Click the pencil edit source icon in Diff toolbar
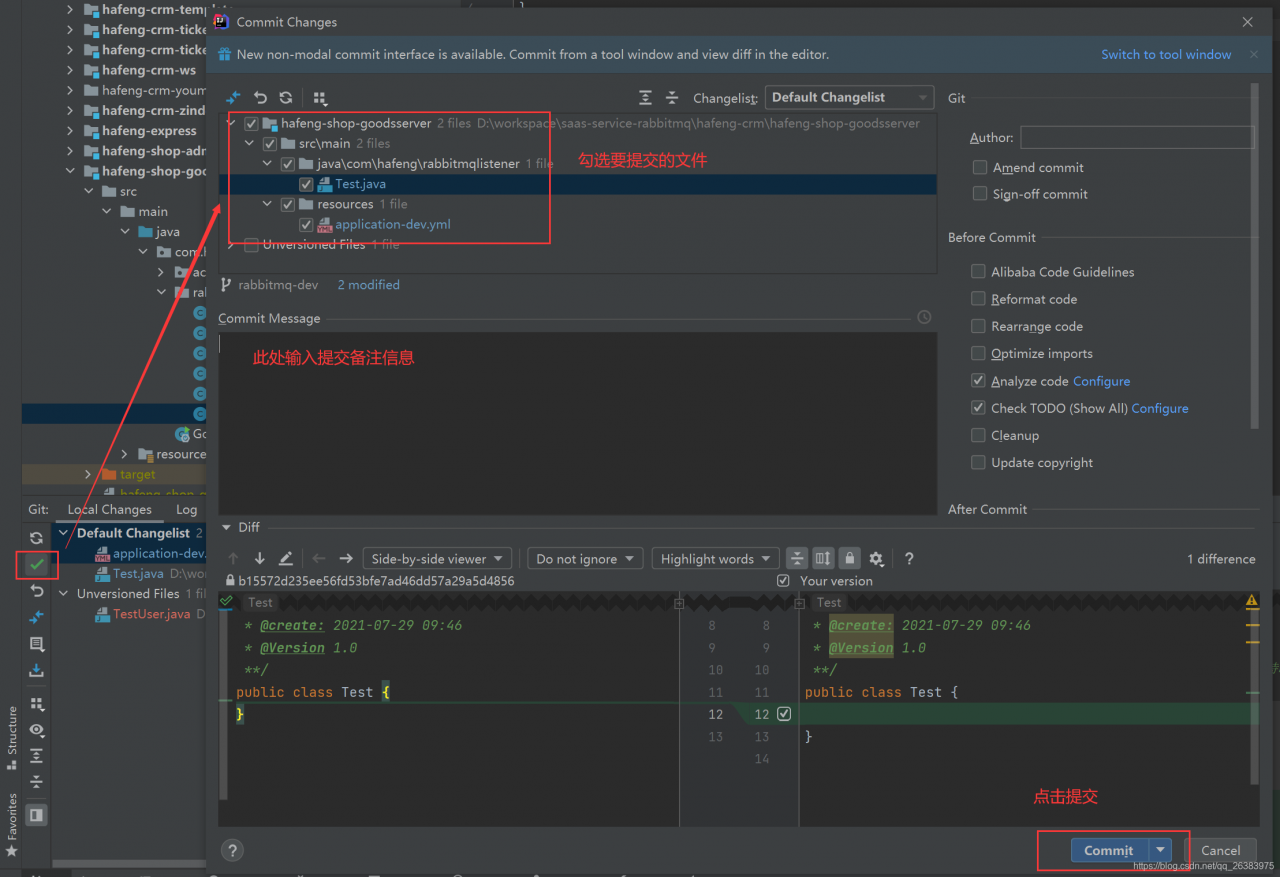The height and width of the screenshot is (877, 1280). (286, 559)
